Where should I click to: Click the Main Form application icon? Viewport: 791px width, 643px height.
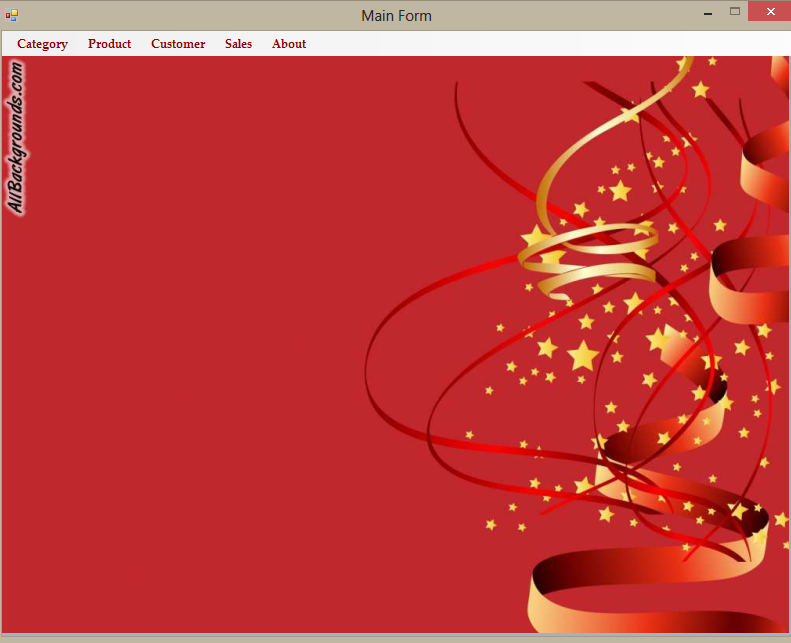point(12,15)
